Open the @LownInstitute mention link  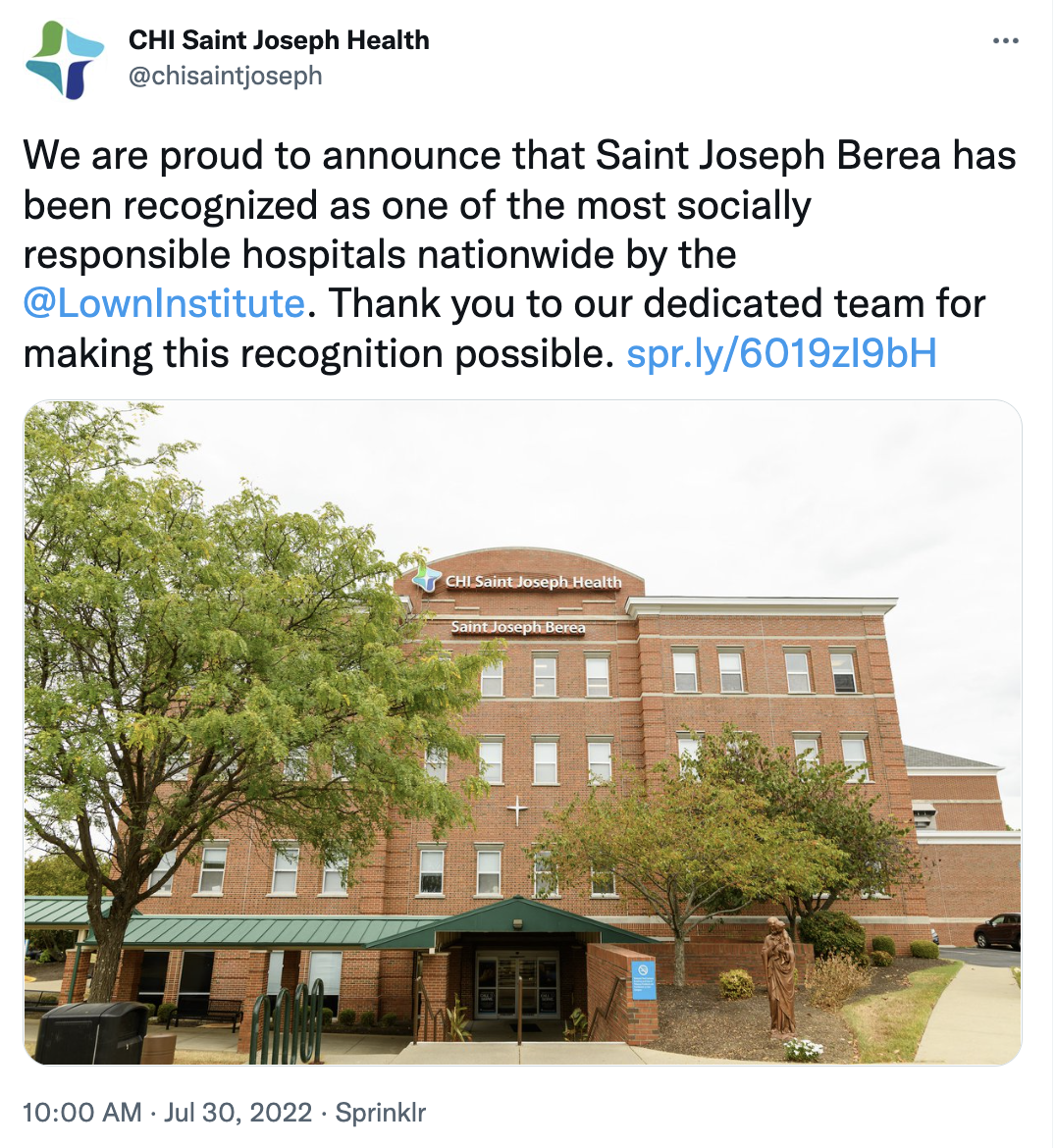(164, 303)
